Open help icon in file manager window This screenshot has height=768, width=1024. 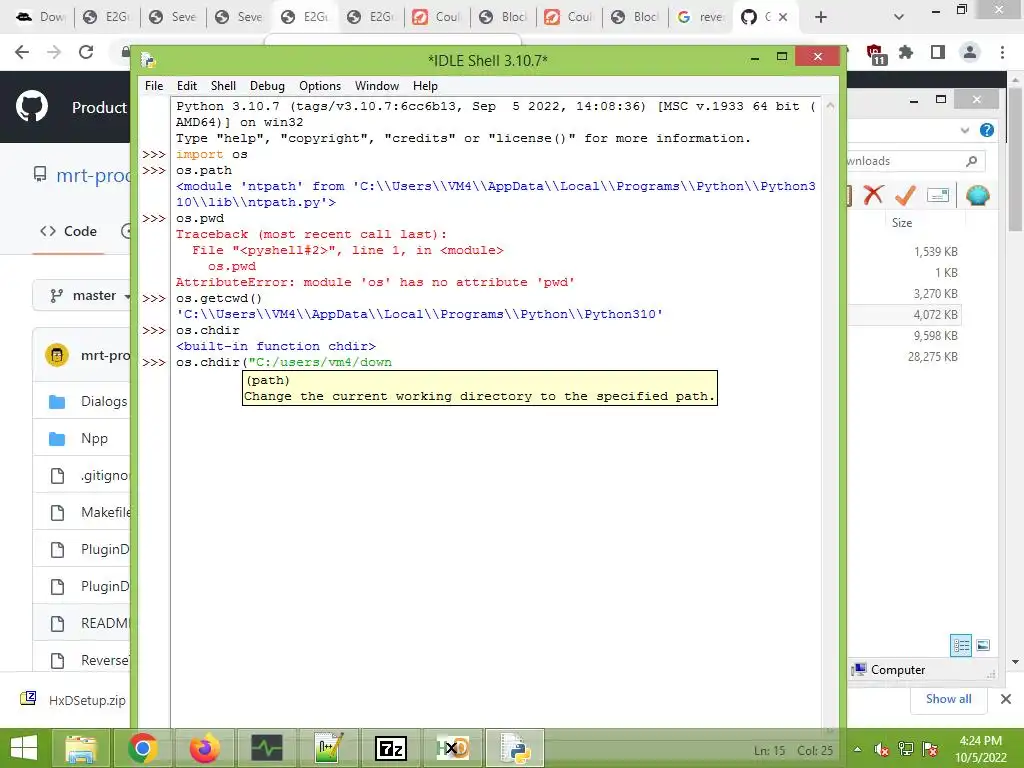pos(987,130)
